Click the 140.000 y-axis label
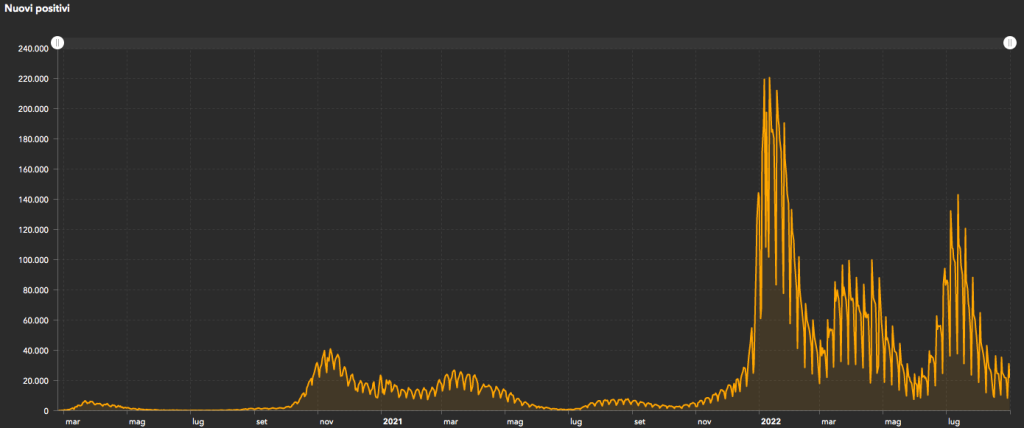 34,200
